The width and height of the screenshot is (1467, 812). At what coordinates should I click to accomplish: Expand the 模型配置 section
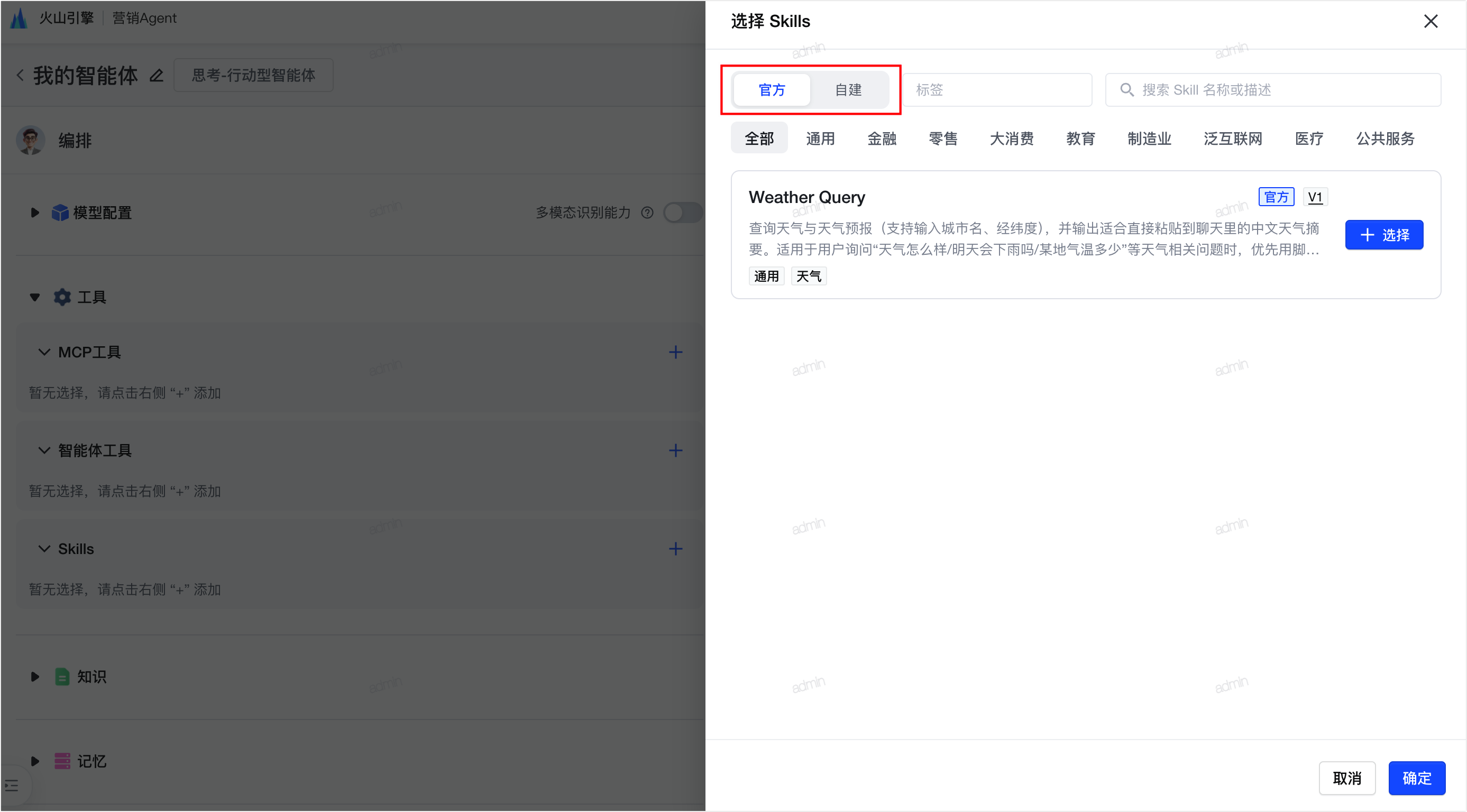tap(35, 213)
